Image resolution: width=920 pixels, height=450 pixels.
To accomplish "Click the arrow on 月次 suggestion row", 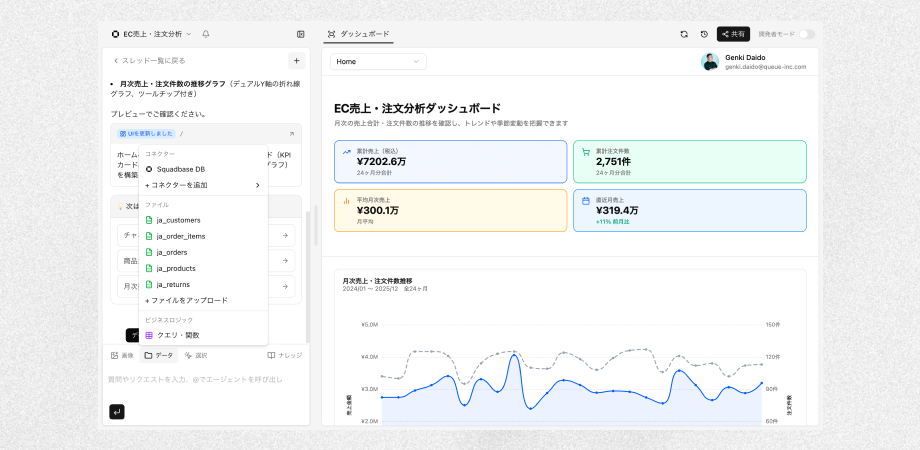I will point(285,286).
